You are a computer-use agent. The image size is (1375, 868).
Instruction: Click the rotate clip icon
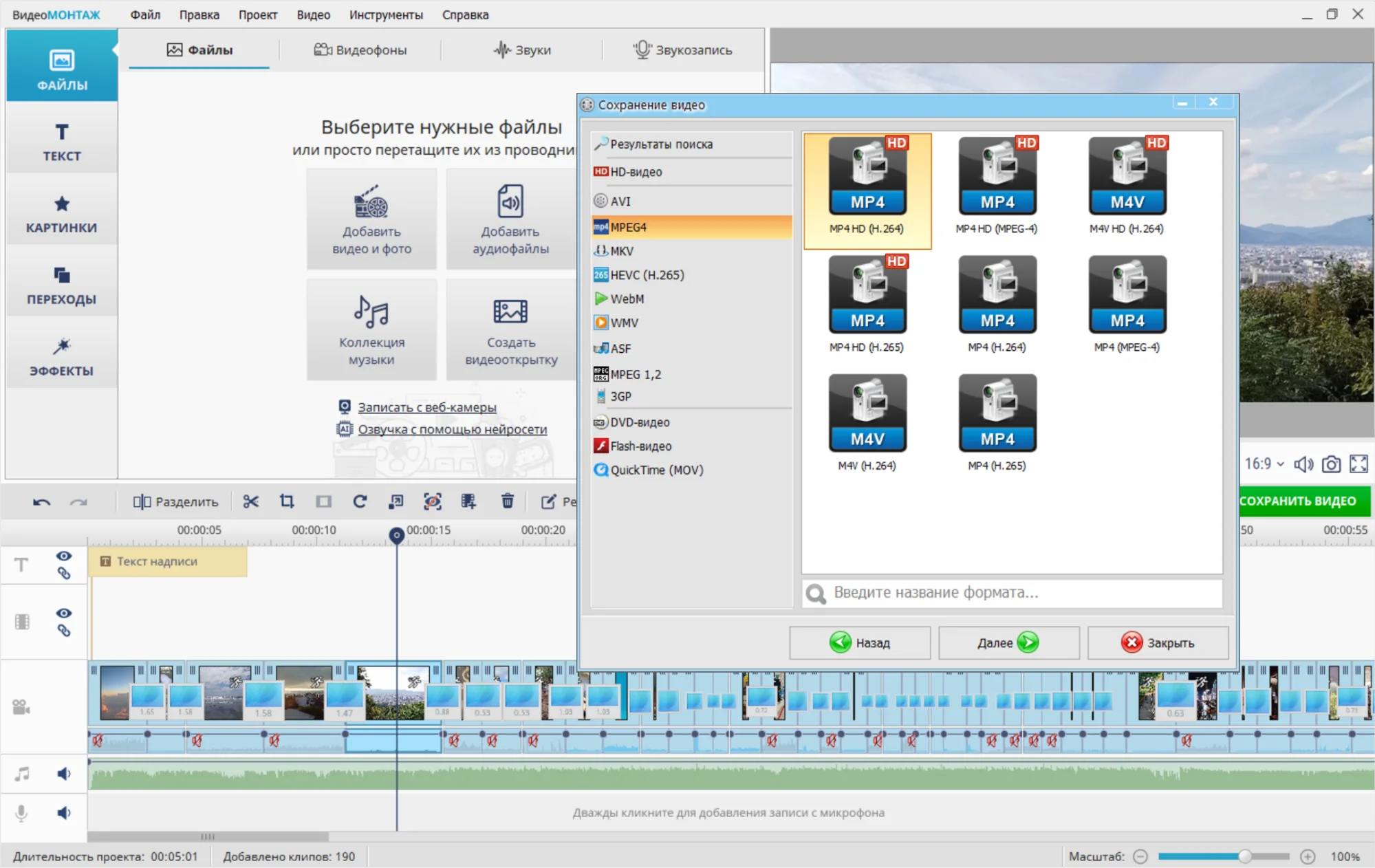point(360,501)
